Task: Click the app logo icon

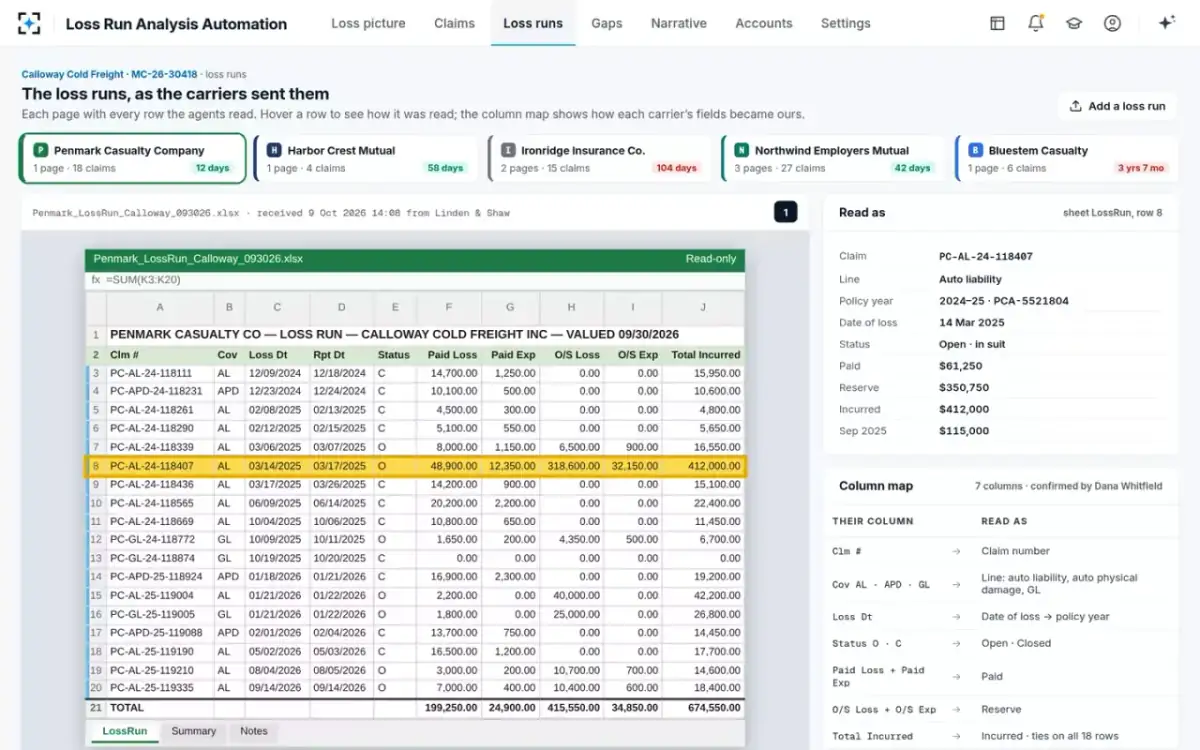Action: click(x=30, y=23)
